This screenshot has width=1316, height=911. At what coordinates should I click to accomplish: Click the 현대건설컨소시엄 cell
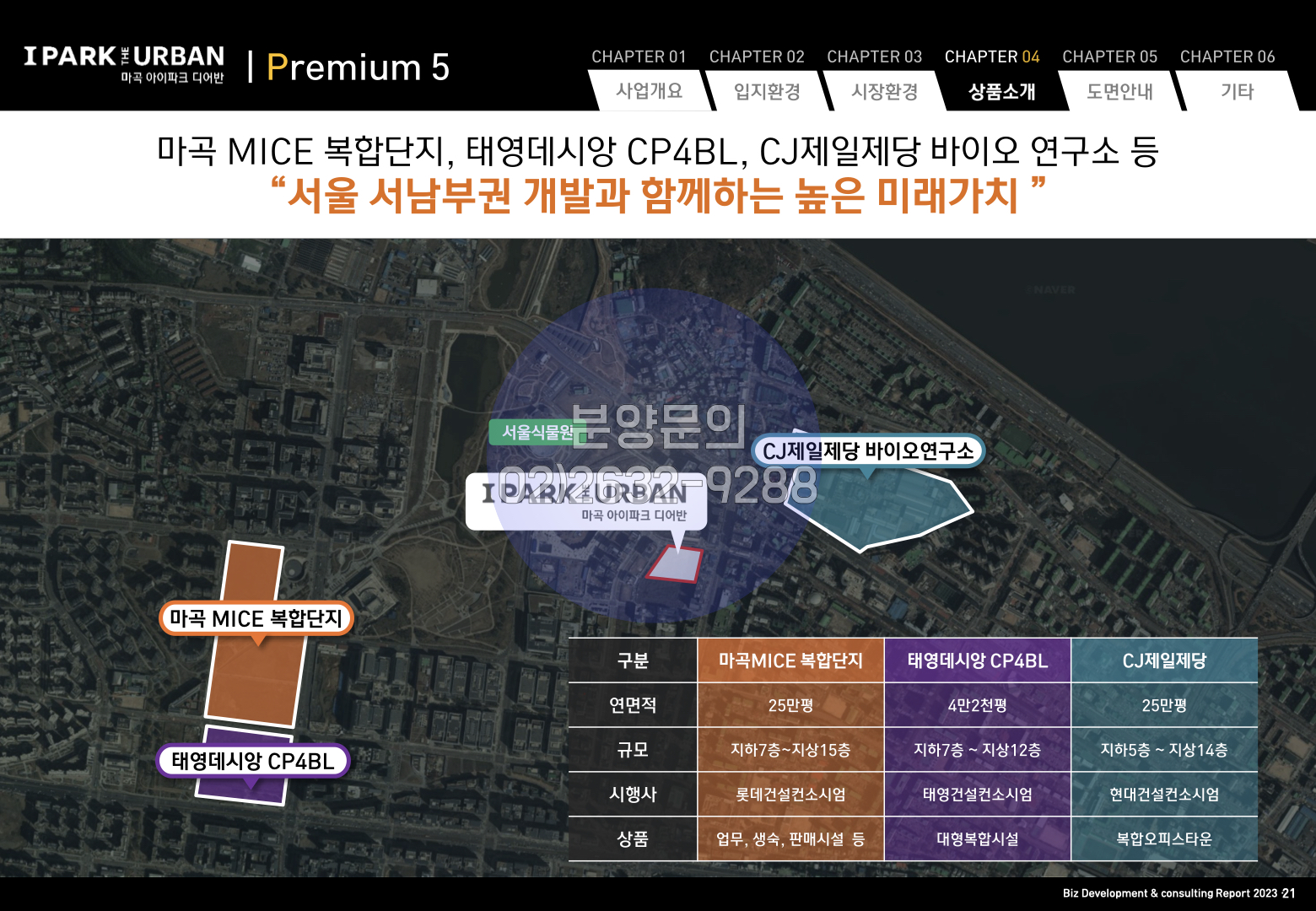(x=1164, y=795)
